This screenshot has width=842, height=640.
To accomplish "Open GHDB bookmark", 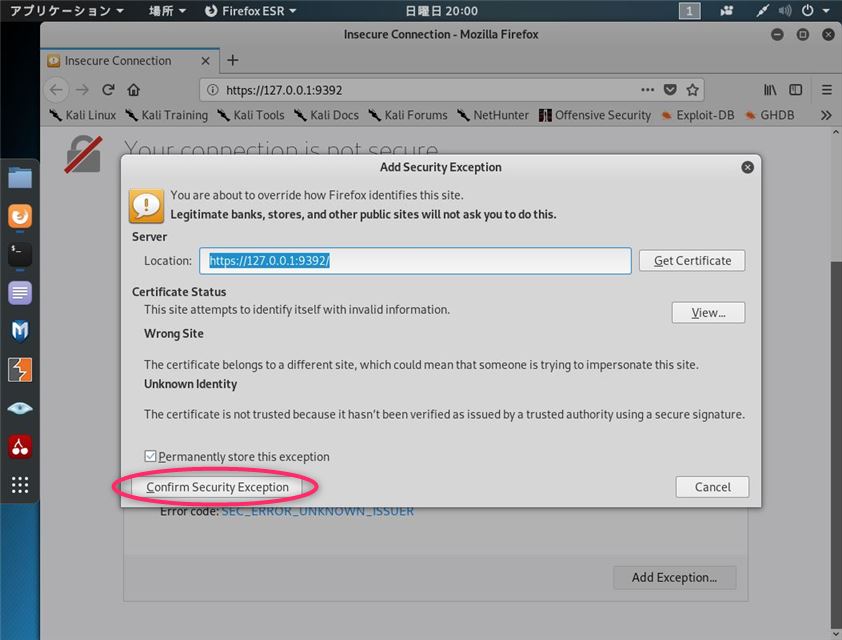I will pos(770,115).
